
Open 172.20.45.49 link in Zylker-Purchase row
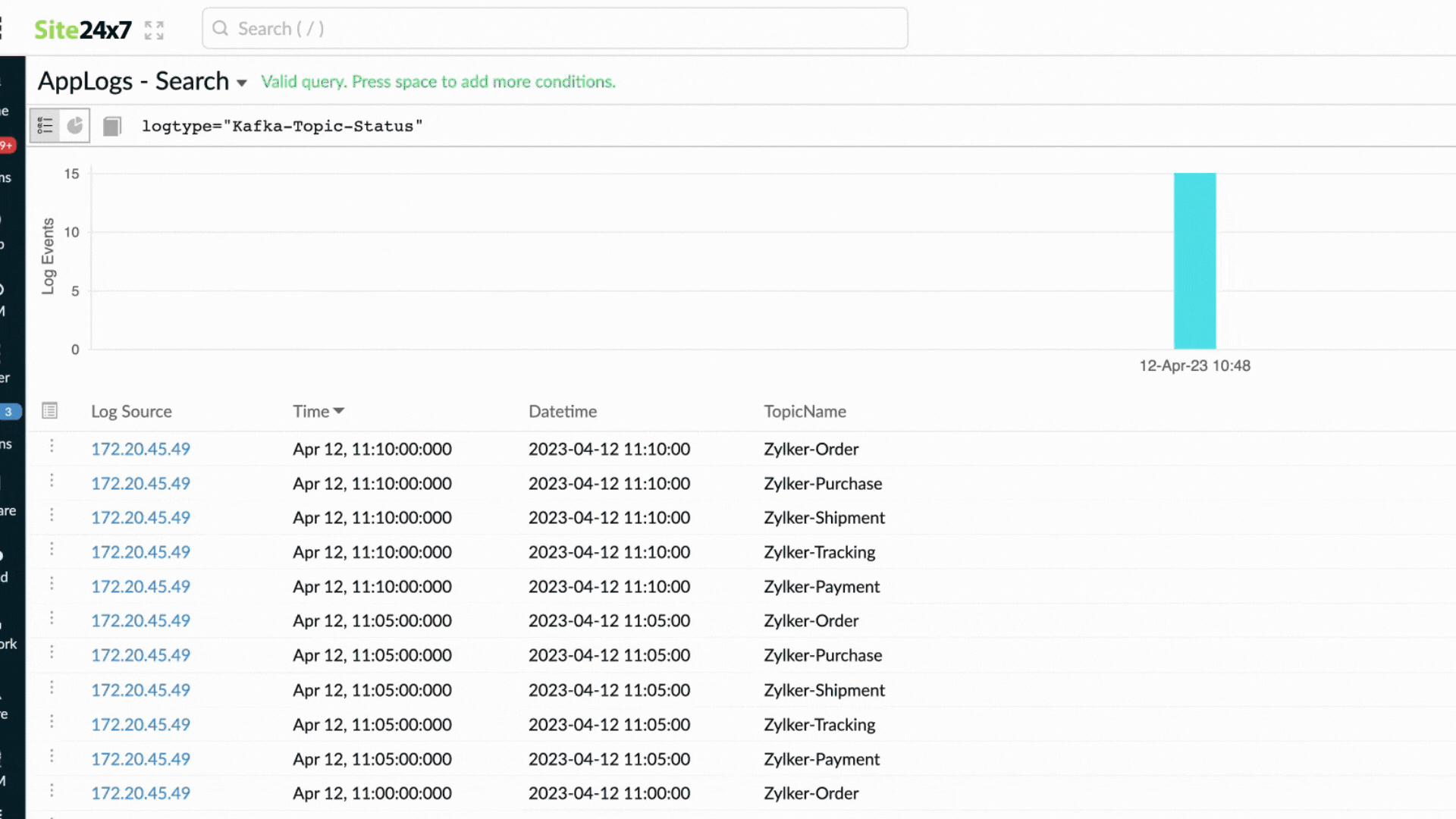[140, 484]
